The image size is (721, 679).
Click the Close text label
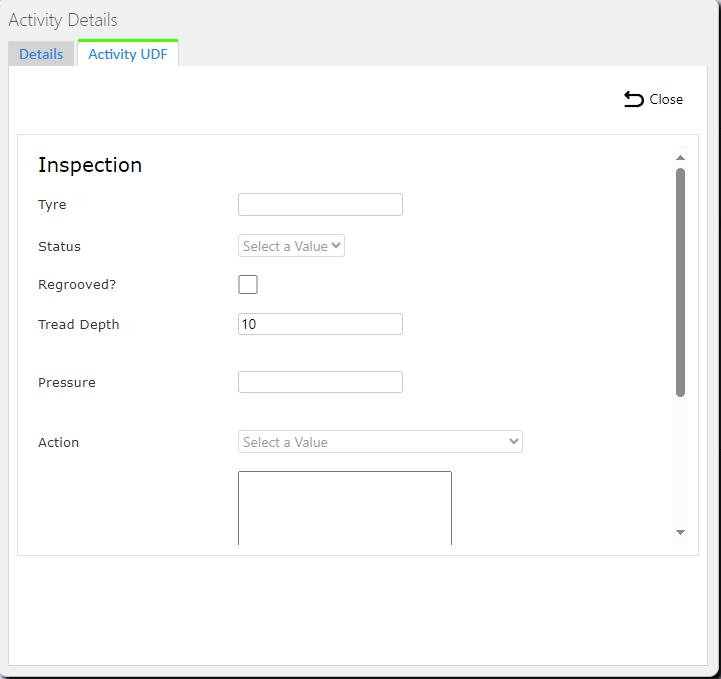tap(666, 99)
